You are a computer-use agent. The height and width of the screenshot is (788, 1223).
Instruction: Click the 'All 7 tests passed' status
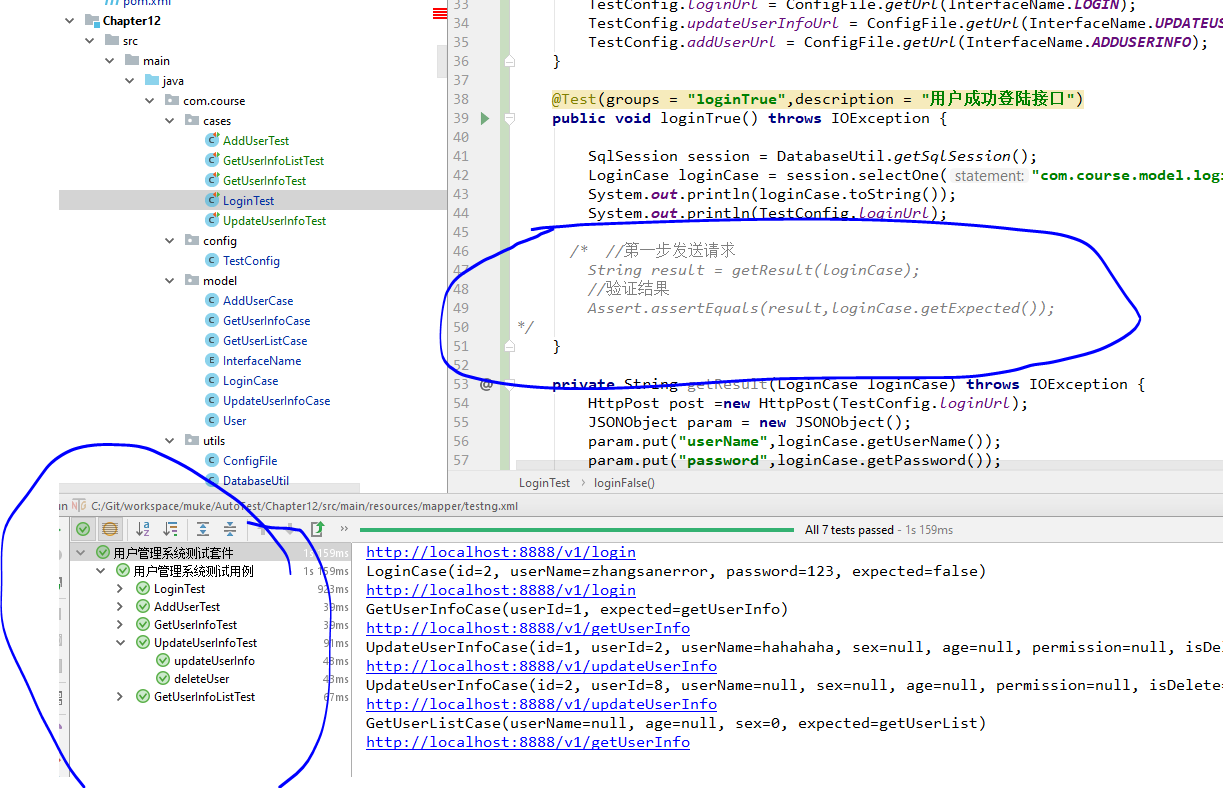849,530
